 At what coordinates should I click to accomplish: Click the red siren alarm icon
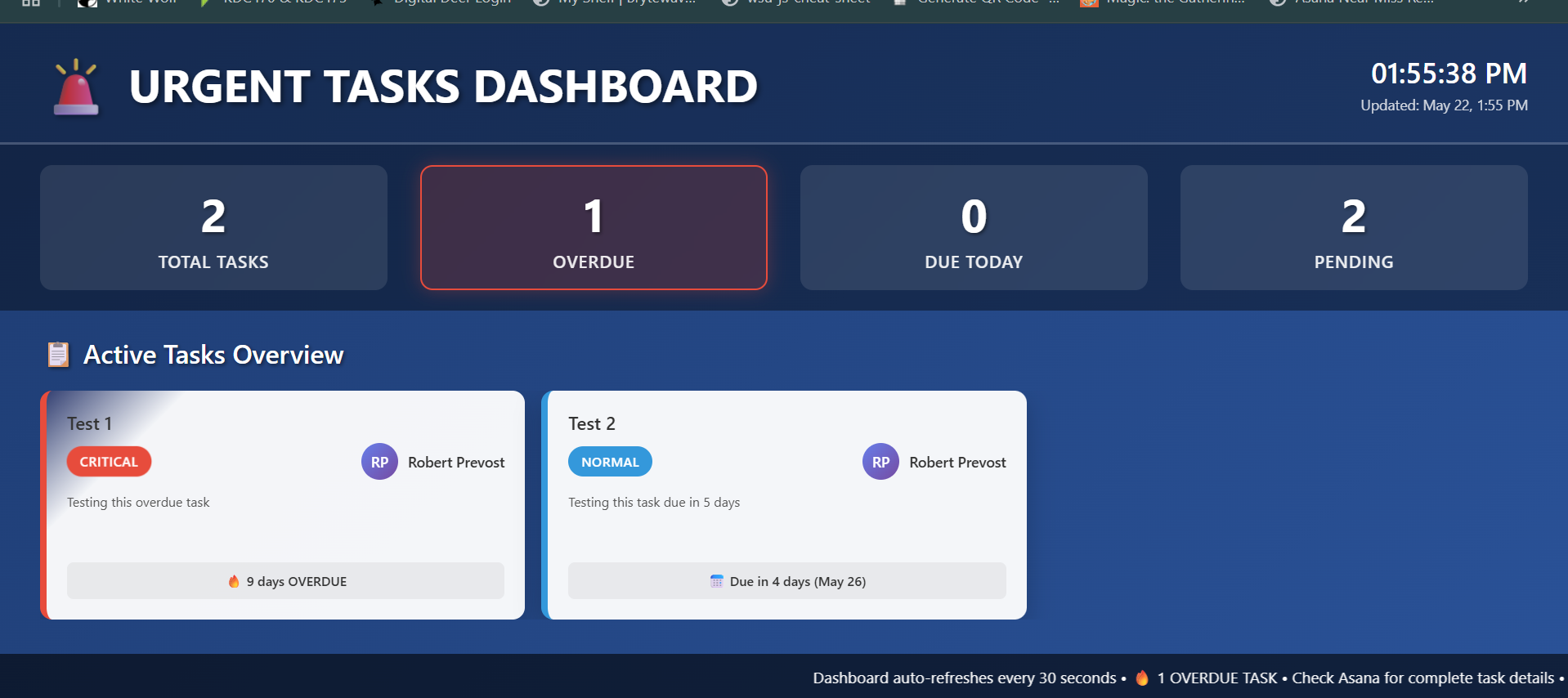click(76, 87)
